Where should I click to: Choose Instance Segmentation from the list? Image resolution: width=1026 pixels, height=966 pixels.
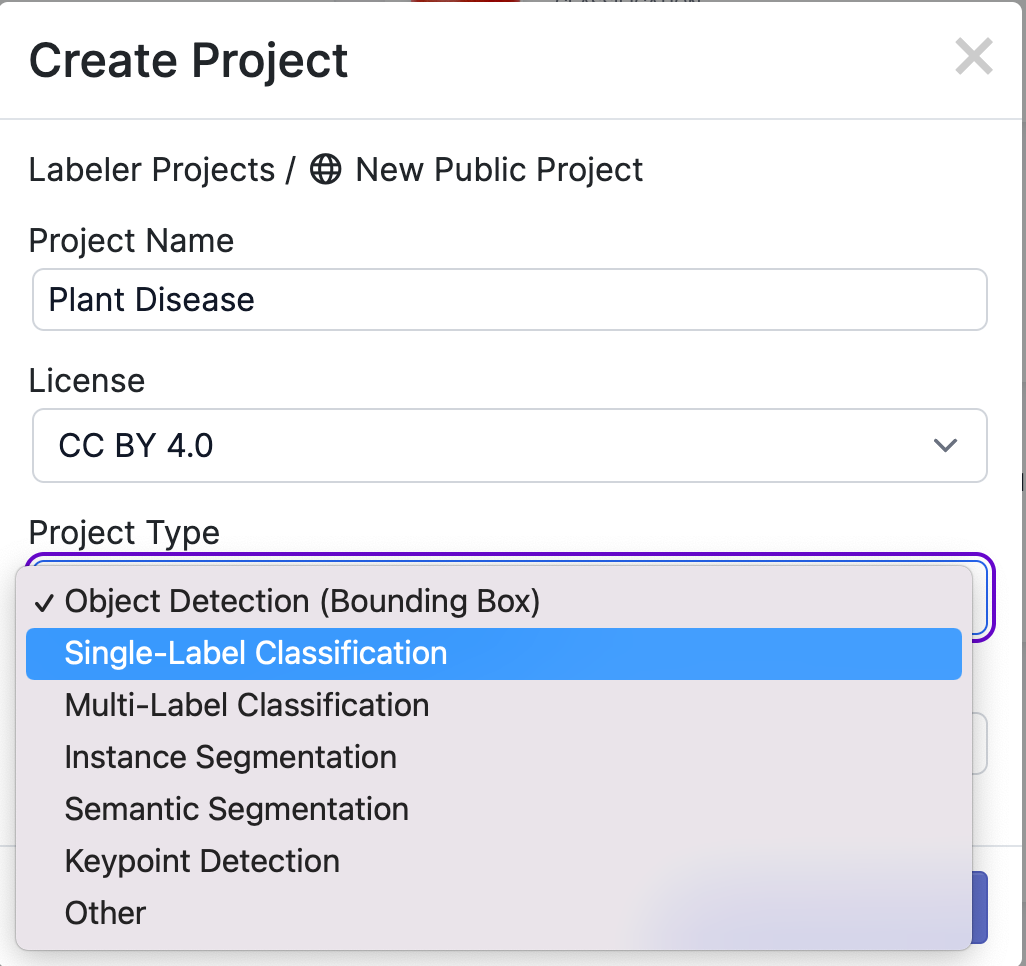point(230,757)
